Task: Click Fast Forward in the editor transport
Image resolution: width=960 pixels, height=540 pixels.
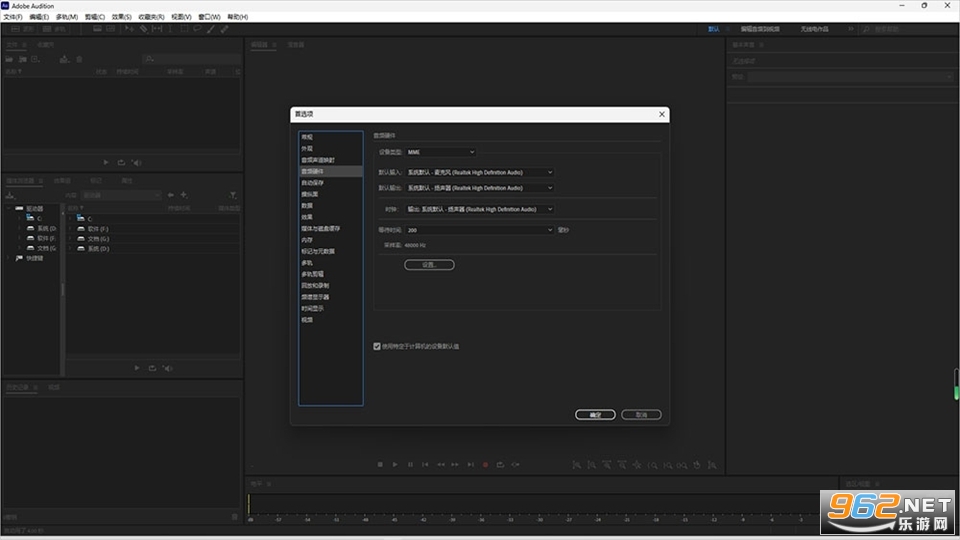Action: click(455, 465)
